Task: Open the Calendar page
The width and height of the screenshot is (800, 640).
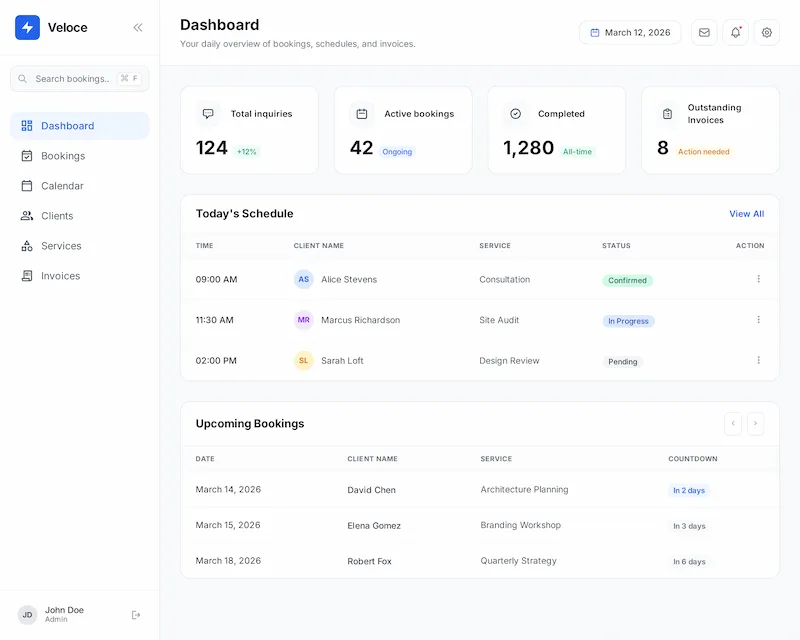Action: [x=80, y=186]
